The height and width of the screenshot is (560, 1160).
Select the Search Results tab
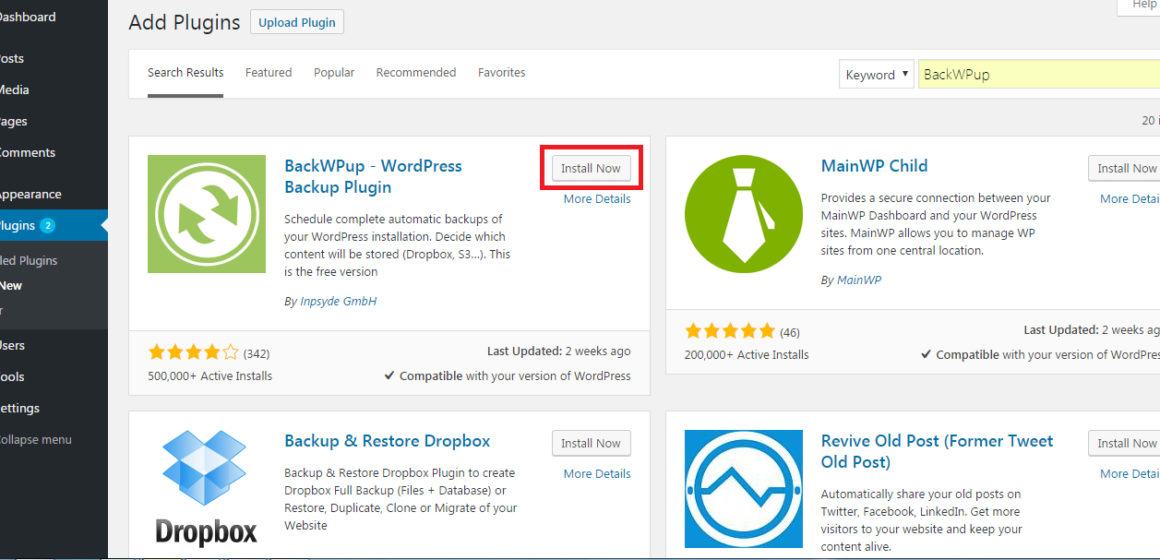tap(185, 72)
